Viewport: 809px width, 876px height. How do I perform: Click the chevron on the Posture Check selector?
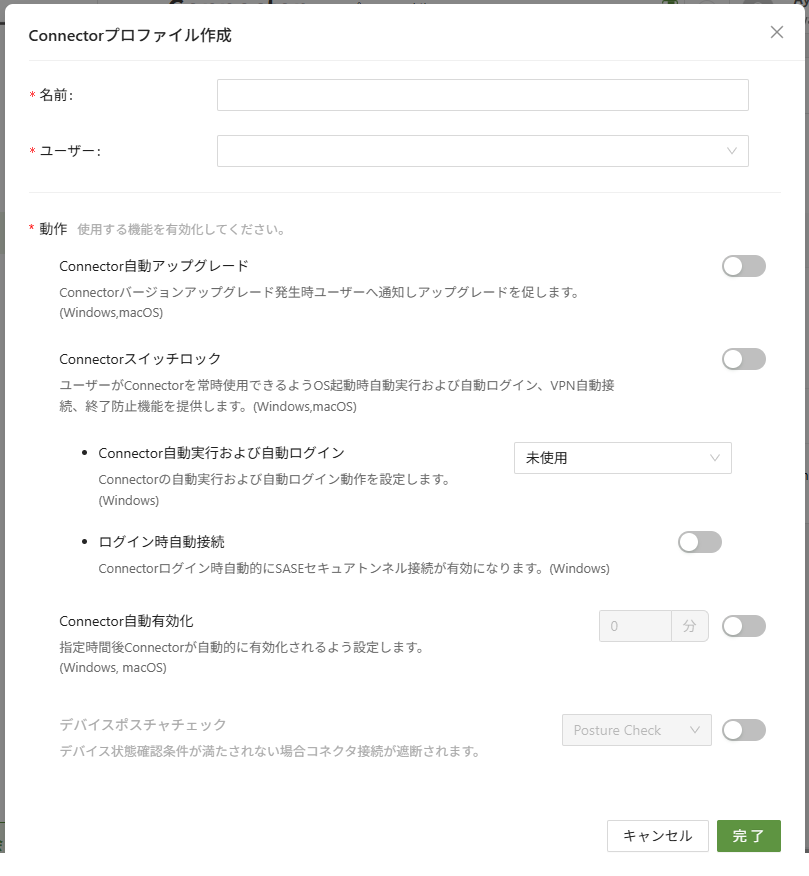[x=695, y=730]
